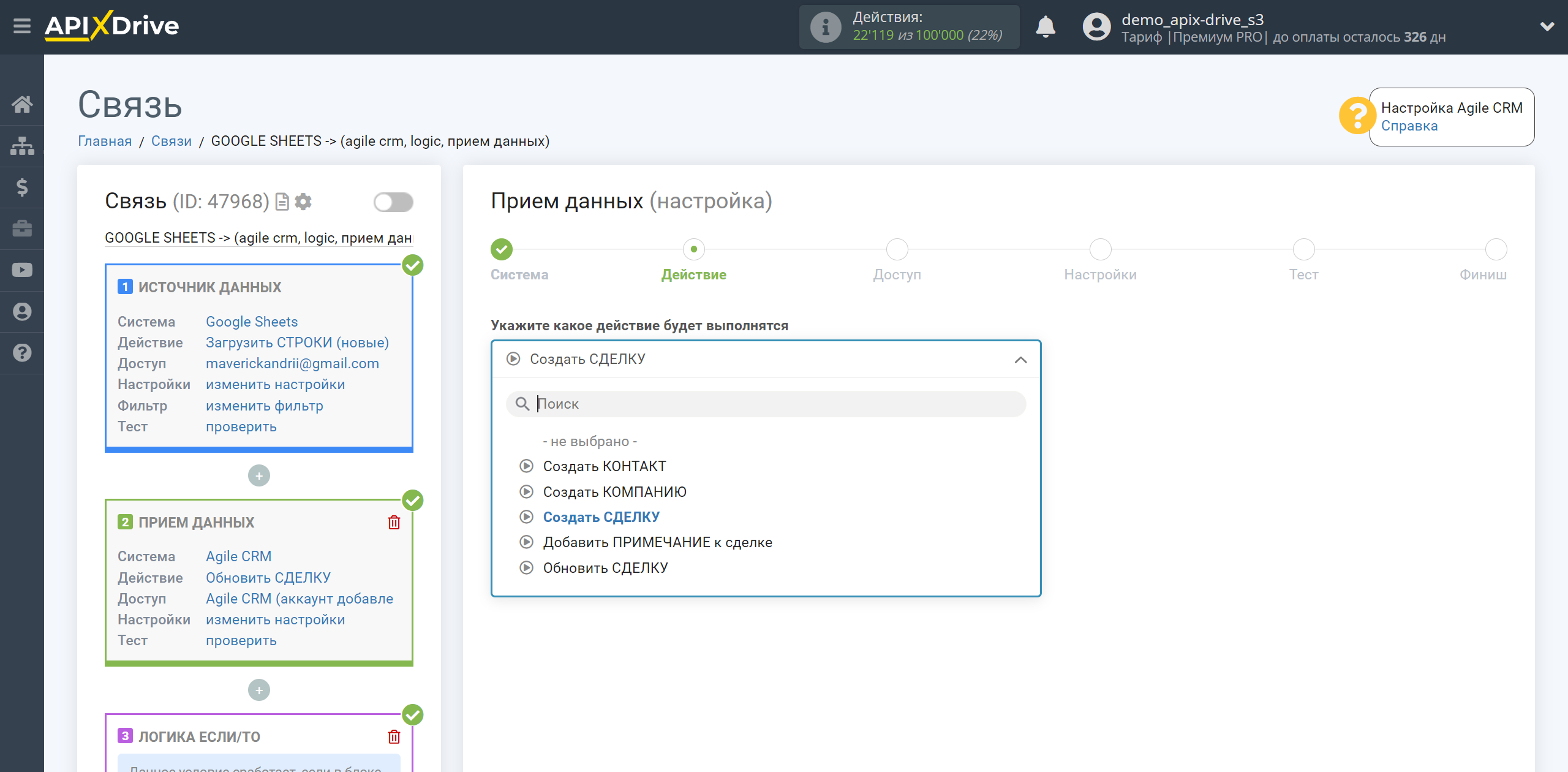This screenshot has height=772, width=1568.
Task: Open Agile CRM account access link
Action: (300, 599)
